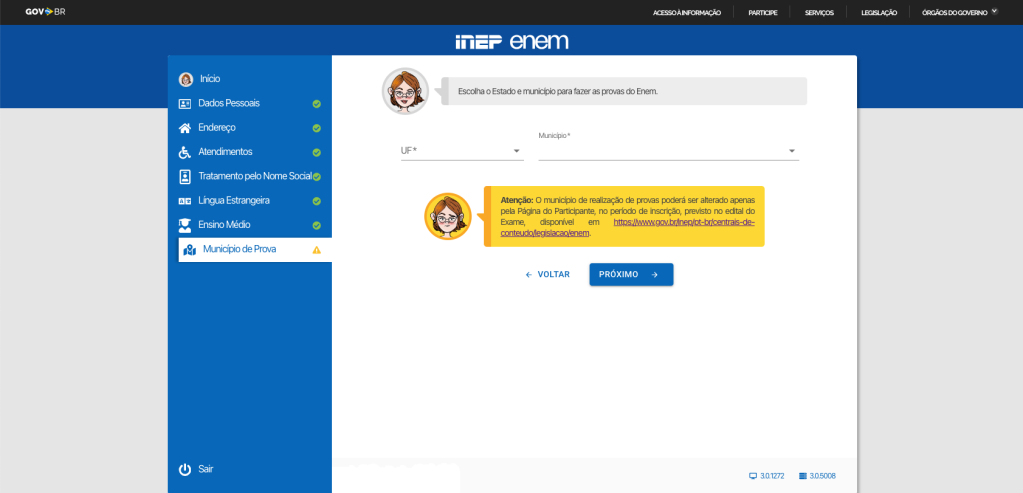Click the avatar icon next to Início
This screenshot has height=493, width=1023.
click(186, 80)
